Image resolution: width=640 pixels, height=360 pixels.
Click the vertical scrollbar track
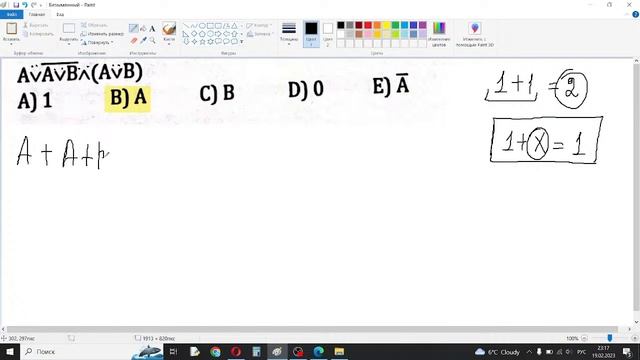tap(636, 187)
